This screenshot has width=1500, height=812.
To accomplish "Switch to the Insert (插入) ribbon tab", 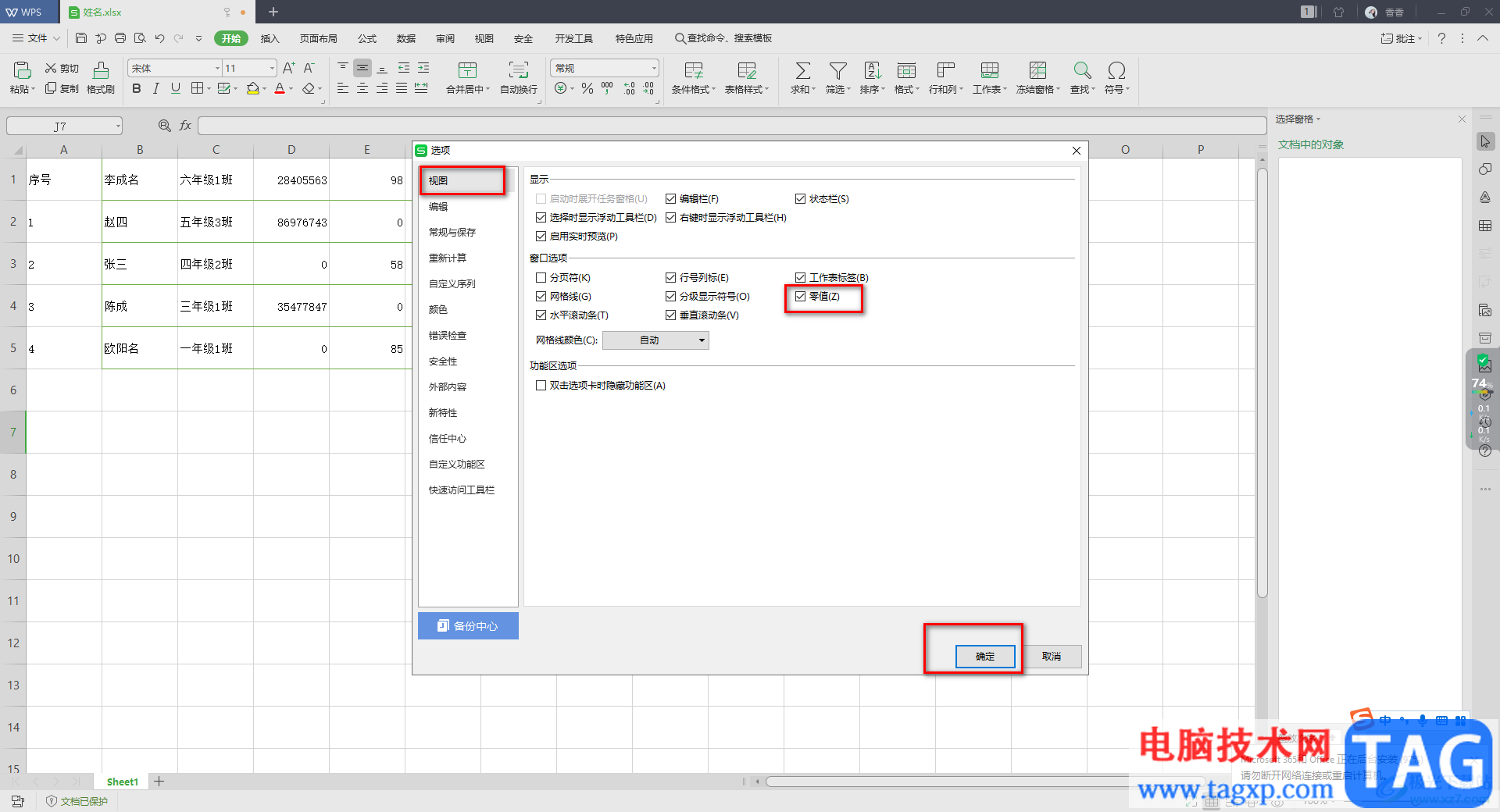I will 270,38.
